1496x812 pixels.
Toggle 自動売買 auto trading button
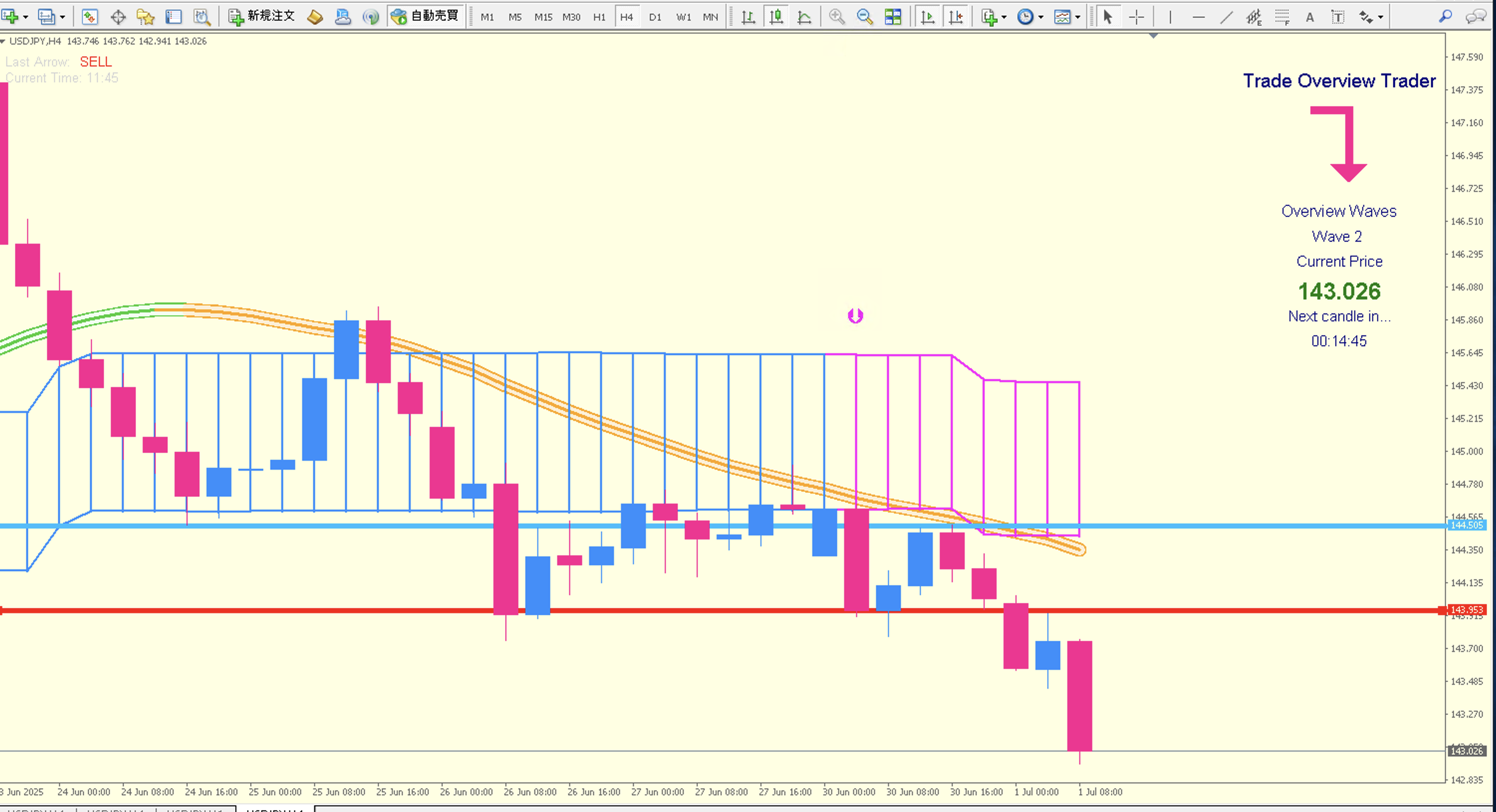[425, 17]
